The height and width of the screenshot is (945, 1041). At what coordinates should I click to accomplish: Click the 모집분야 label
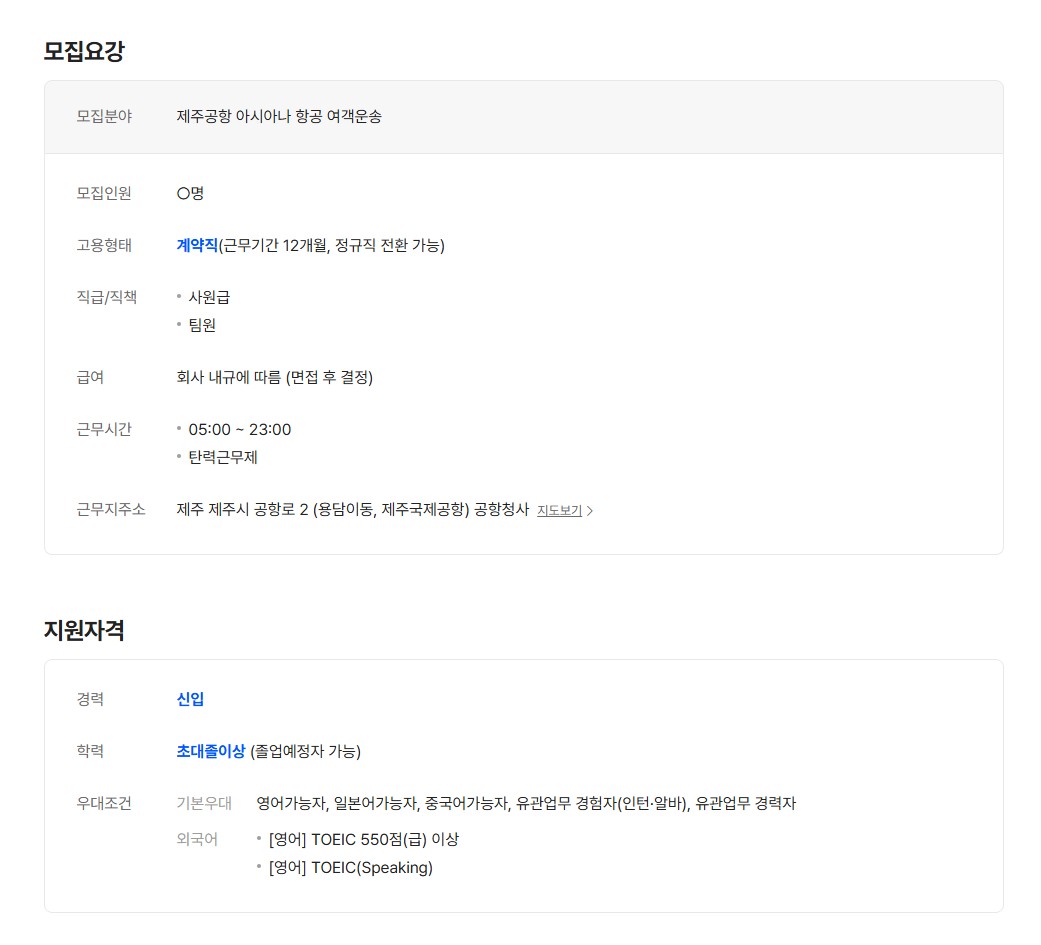[x=104, y=116]
